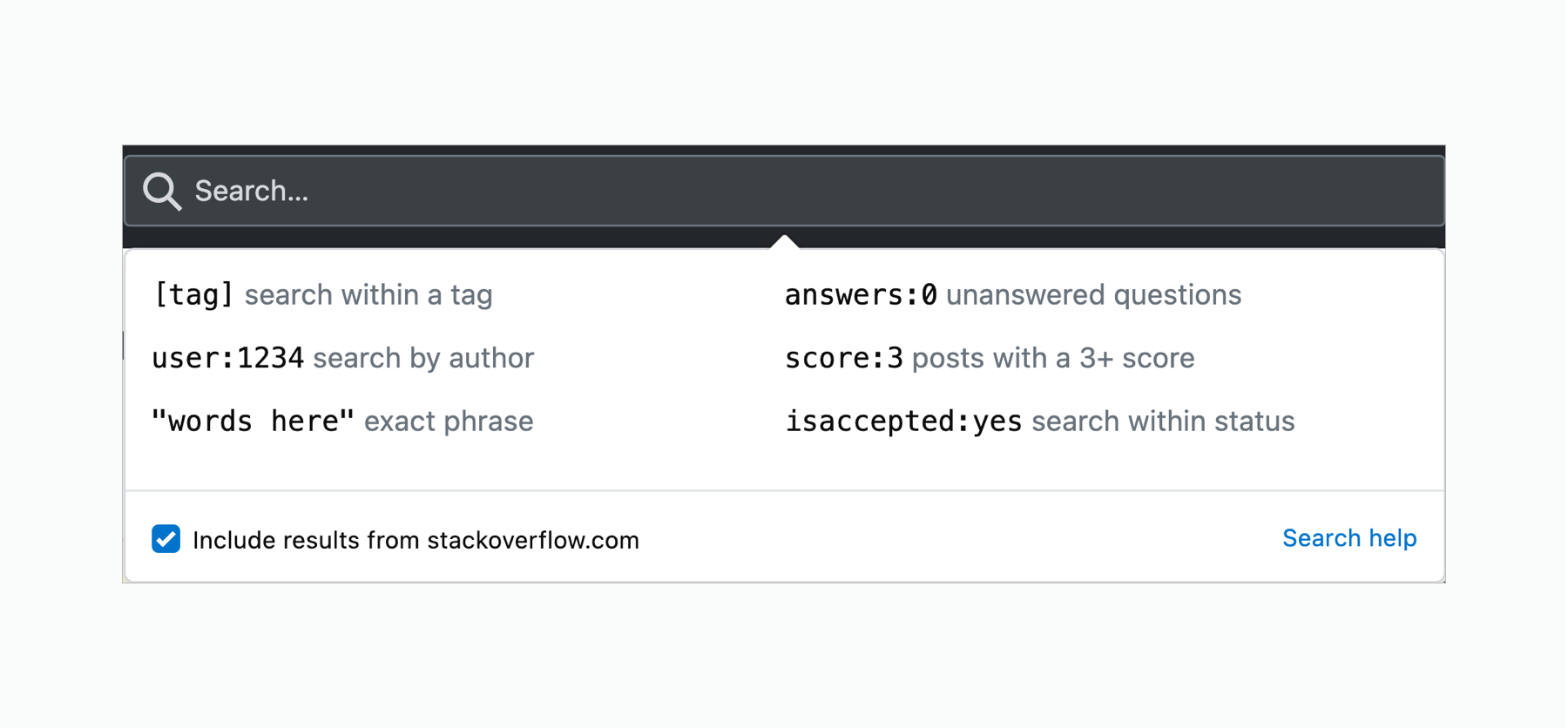Screen dimensions: 1568x728
Task: Select the [tag] search hint
Action: pyautogui.click(x=193, y=294)
